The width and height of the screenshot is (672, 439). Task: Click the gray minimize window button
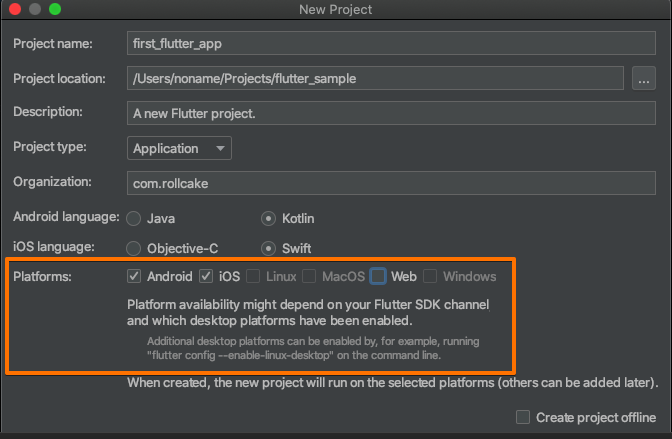coord(35,9)
